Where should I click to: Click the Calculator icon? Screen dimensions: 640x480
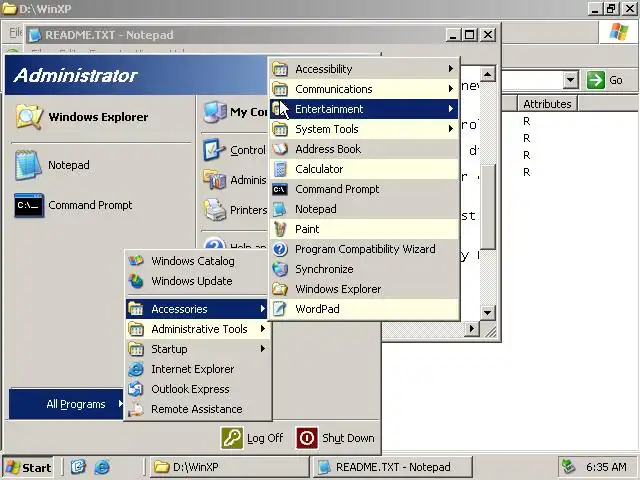pyautogui.click(x=280, y=169)
